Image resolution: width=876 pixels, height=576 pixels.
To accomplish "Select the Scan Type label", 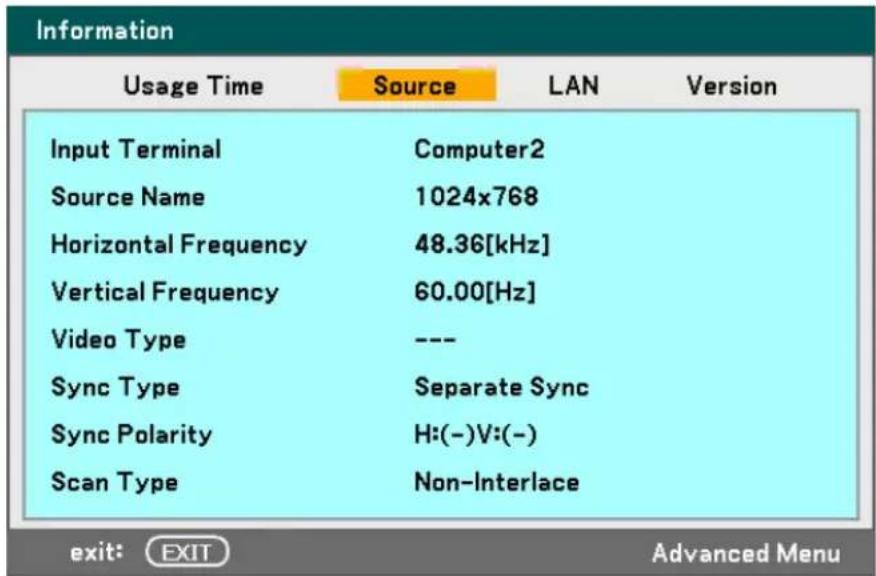I will (115, 482).
